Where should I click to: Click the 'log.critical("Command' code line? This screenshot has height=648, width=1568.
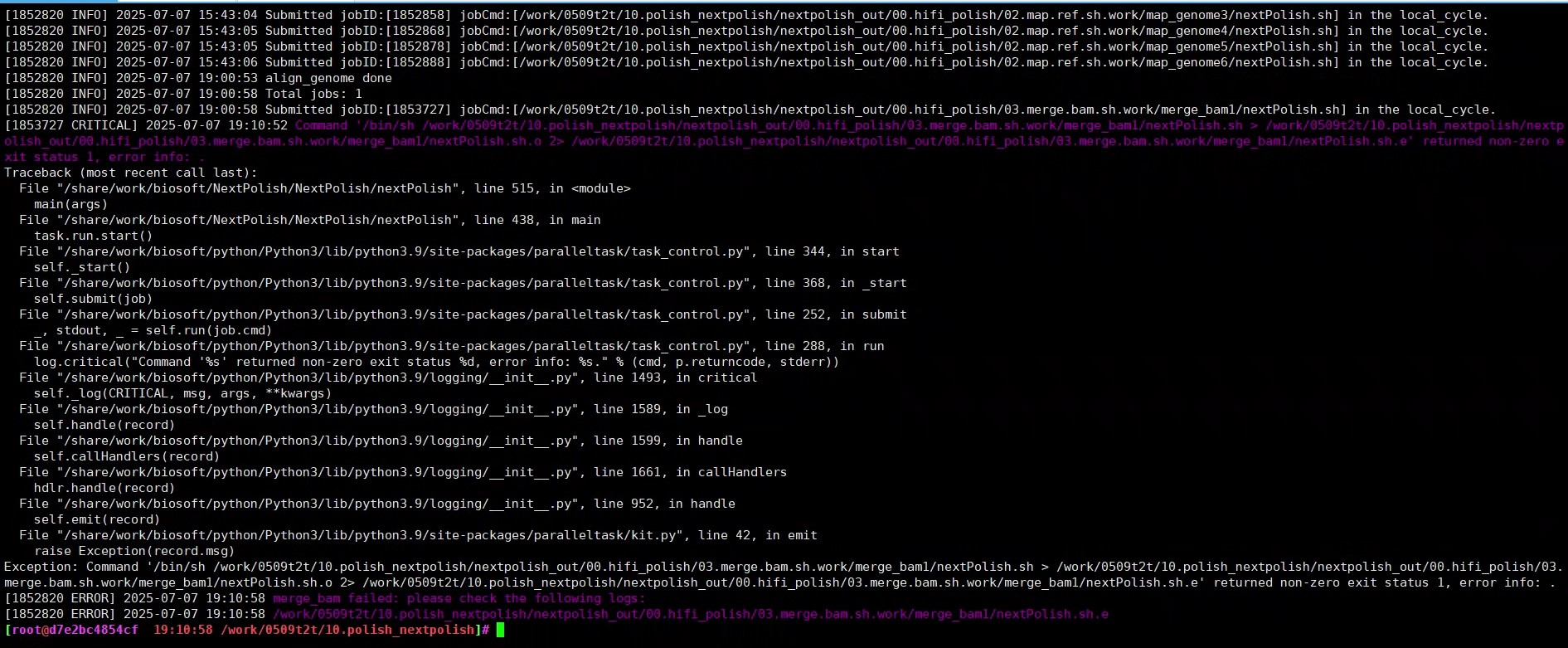coord(436,362)
